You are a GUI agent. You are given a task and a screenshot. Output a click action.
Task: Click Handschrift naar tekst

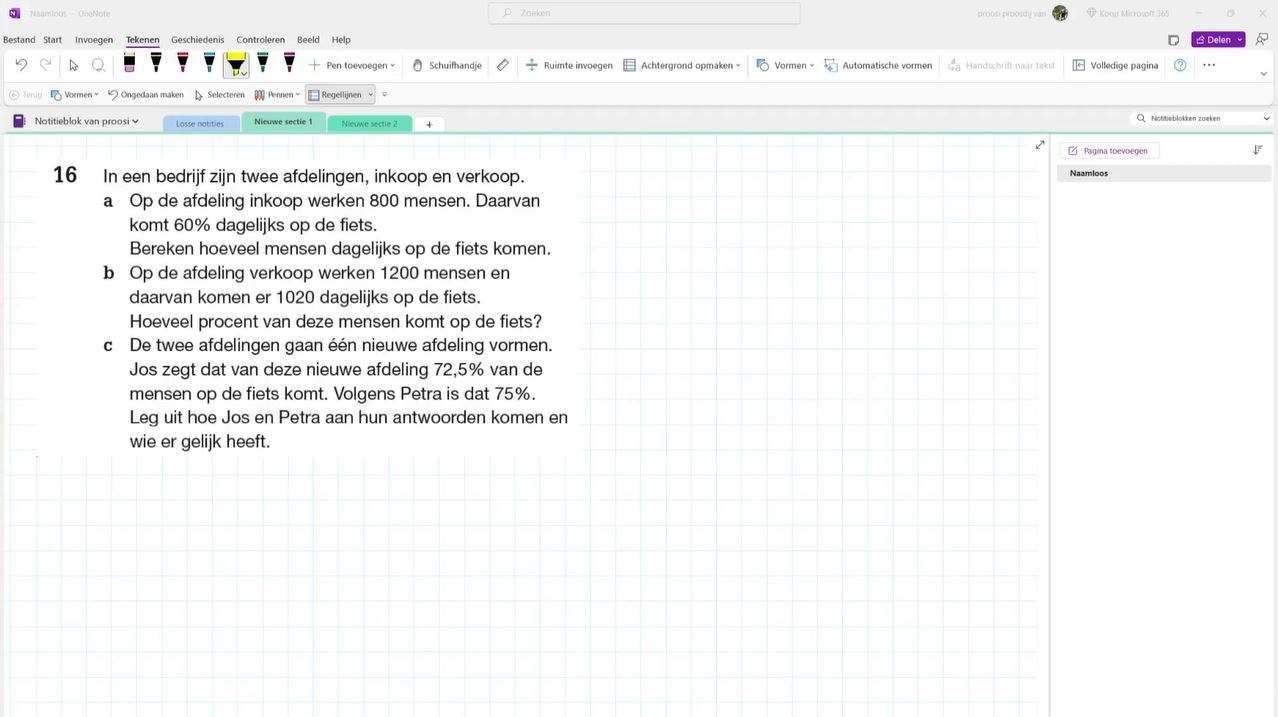1001,65
